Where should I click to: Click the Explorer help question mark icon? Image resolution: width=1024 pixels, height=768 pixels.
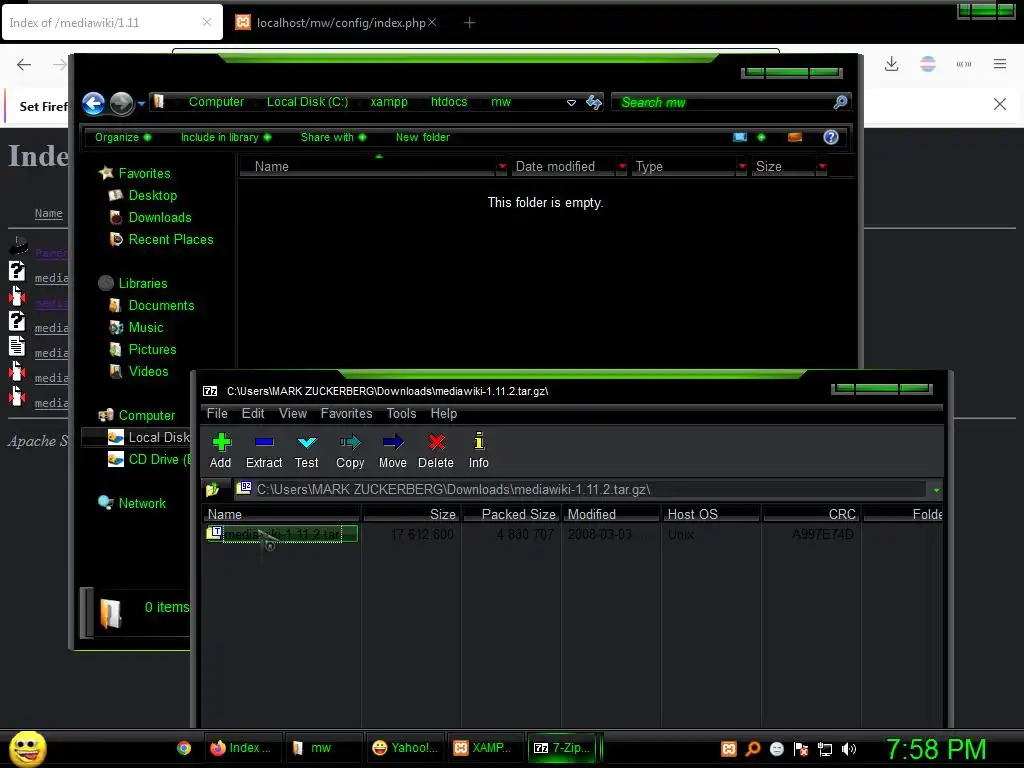831,137
